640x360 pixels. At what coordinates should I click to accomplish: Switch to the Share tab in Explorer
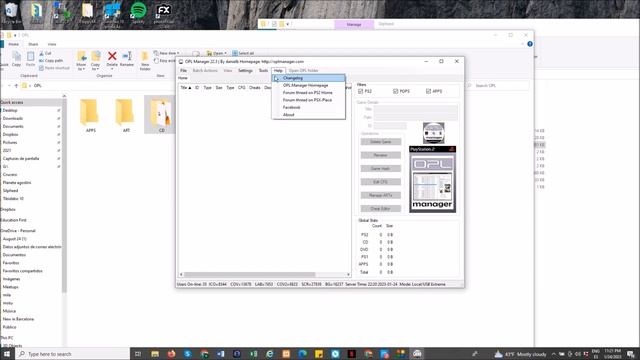click(33, 44)
